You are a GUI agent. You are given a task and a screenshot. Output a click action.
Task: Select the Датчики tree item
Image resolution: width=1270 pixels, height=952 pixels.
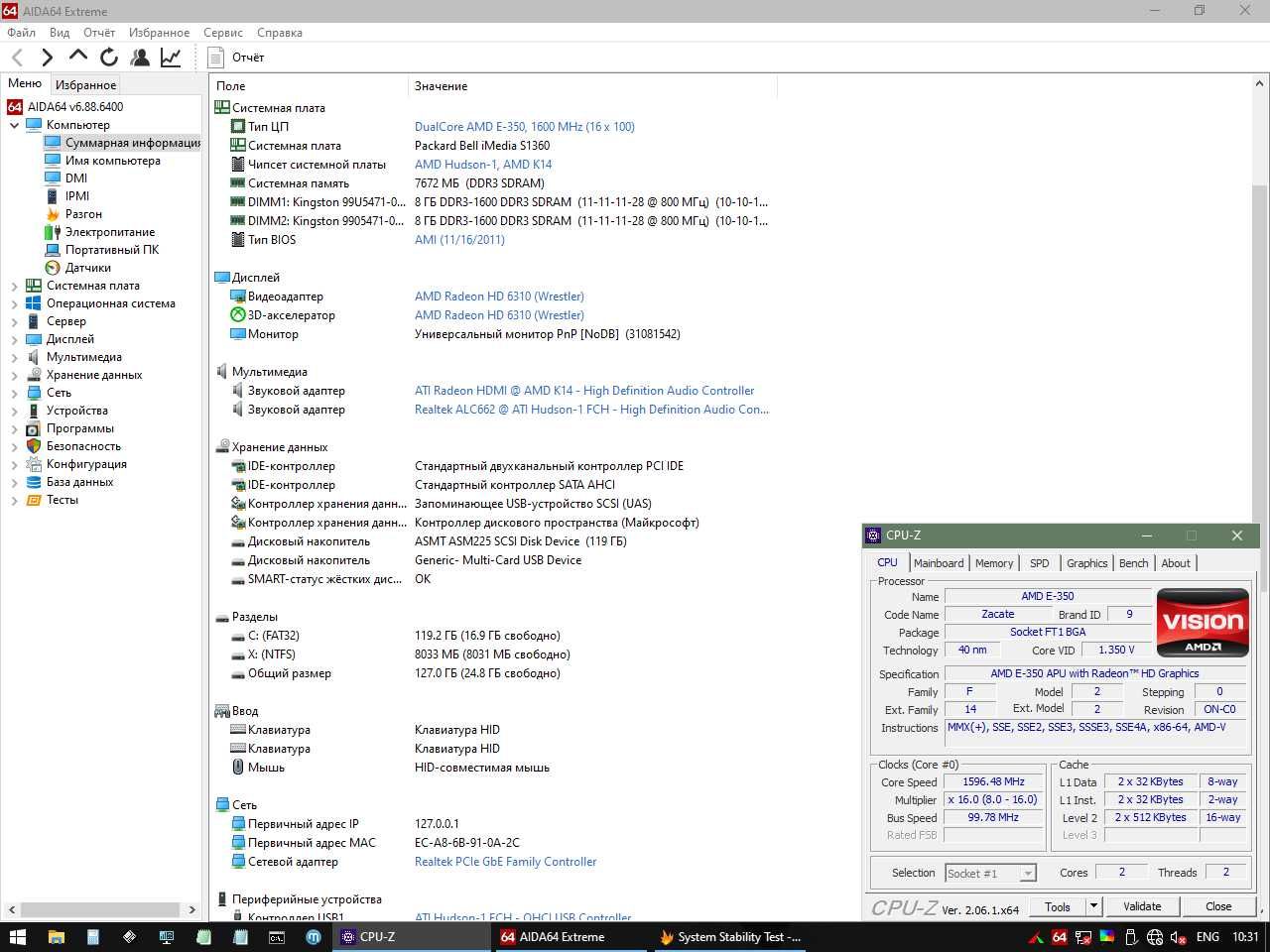click(87, 268)
